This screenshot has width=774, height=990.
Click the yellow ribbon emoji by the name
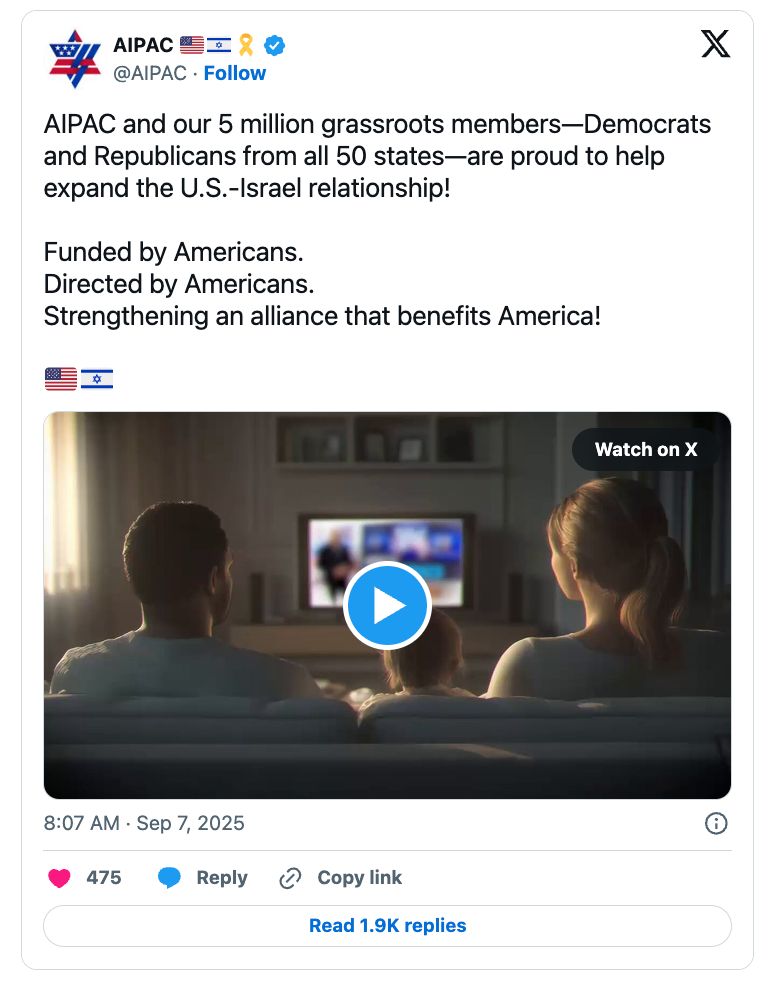[x=246, y=45]
